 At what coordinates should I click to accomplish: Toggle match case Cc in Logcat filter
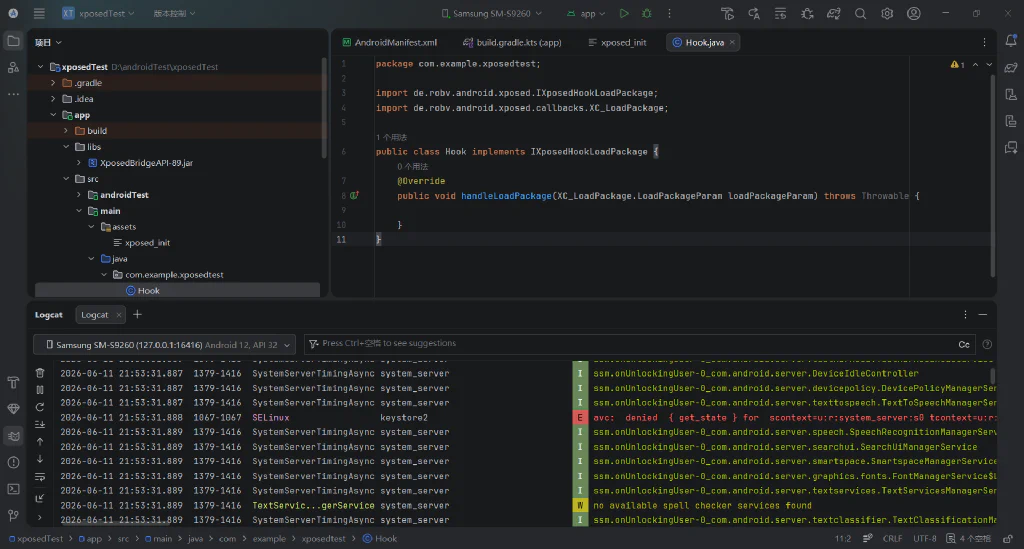point(964,344)
